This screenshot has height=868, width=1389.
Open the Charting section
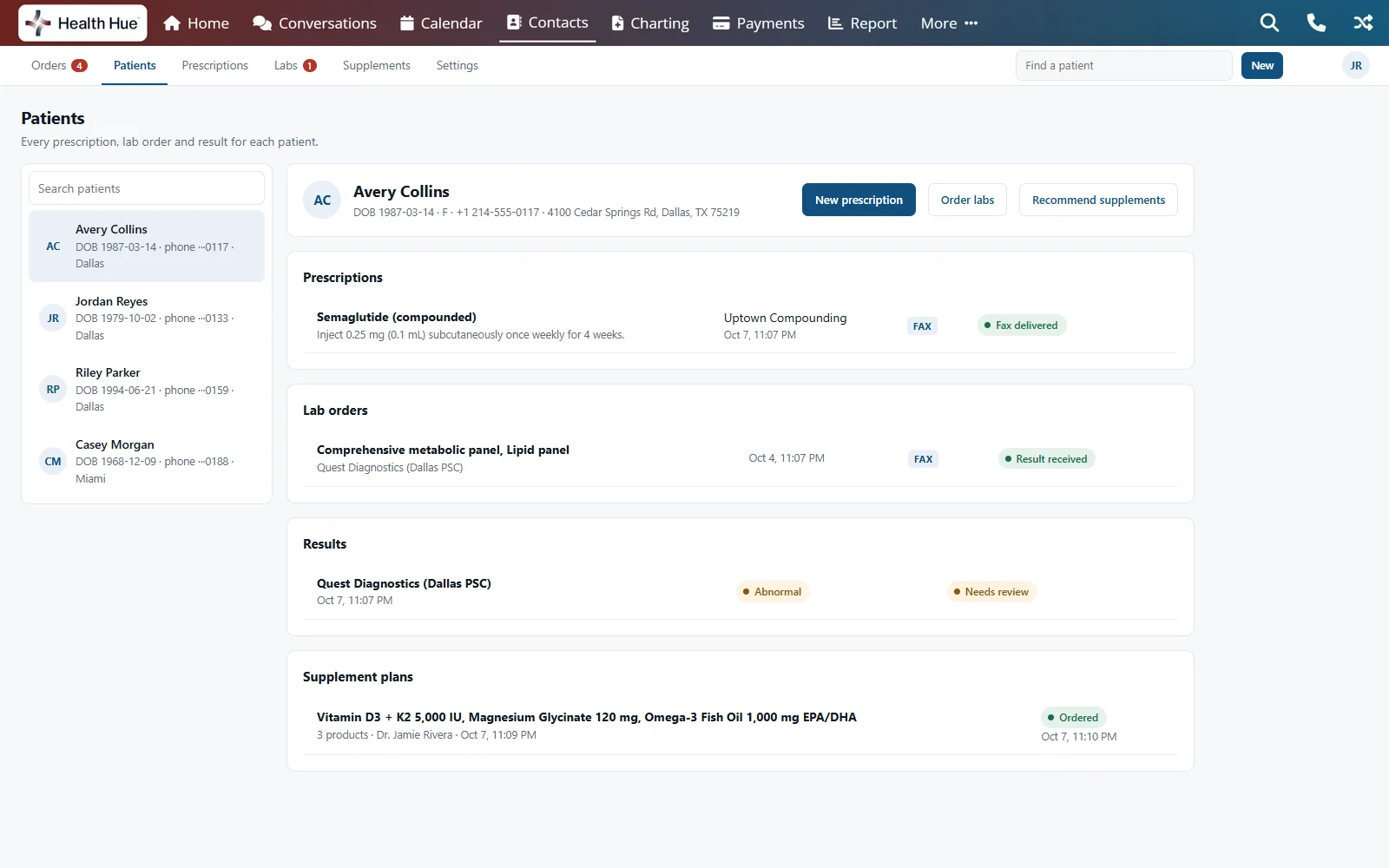[650, 23]
